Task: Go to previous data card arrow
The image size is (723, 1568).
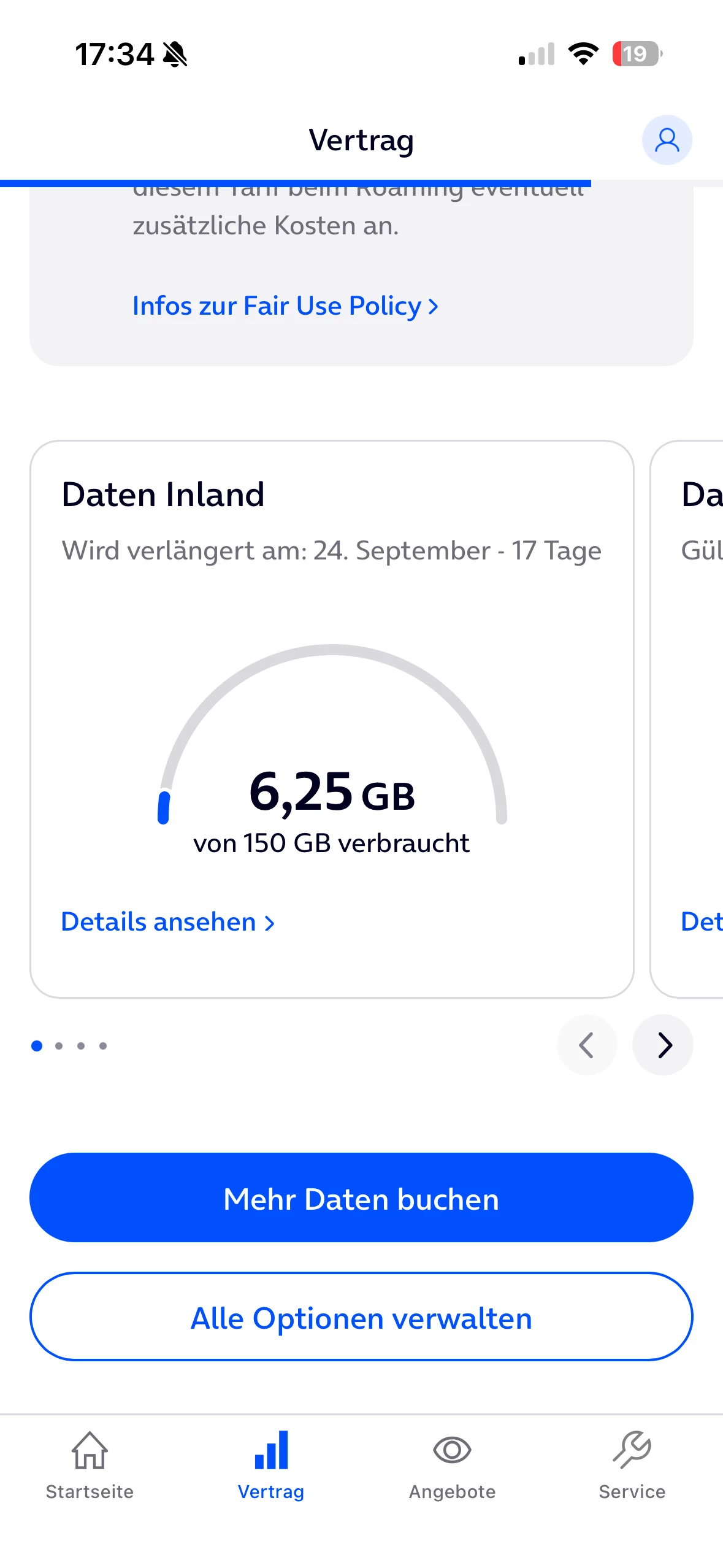Action: pos(587,1045)
